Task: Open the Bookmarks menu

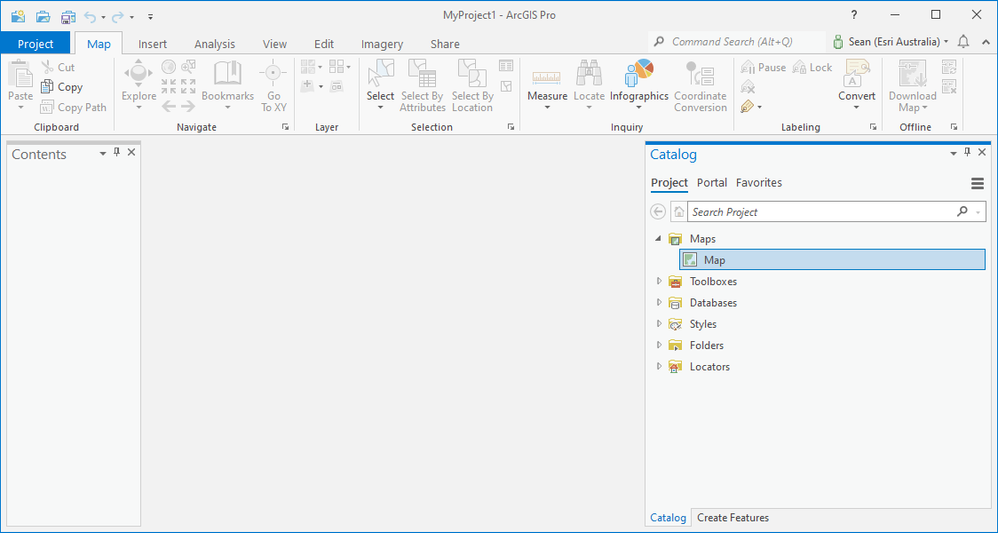Action: [x=227, y=85]
